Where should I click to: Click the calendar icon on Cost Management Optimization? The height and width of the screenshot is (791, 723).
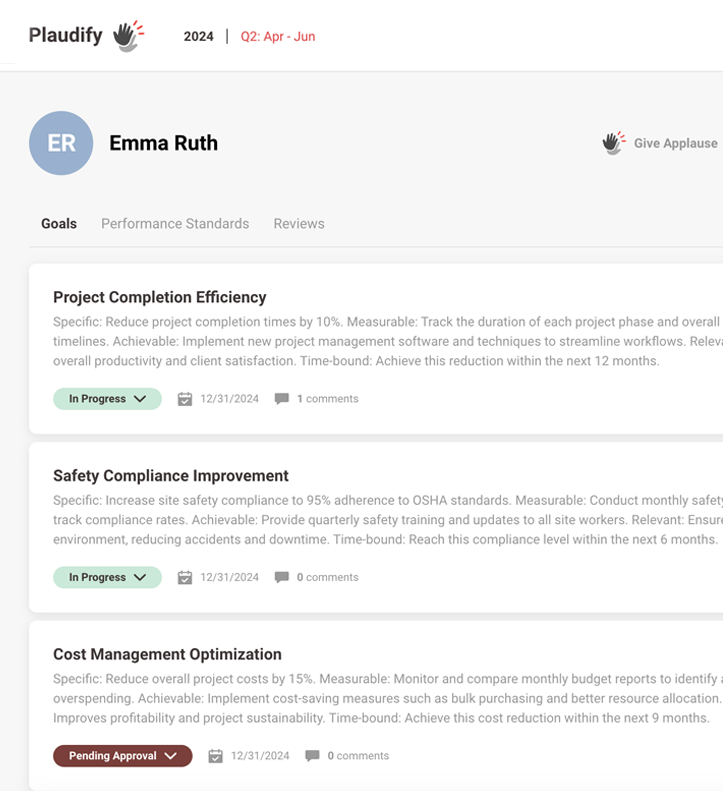215,756
